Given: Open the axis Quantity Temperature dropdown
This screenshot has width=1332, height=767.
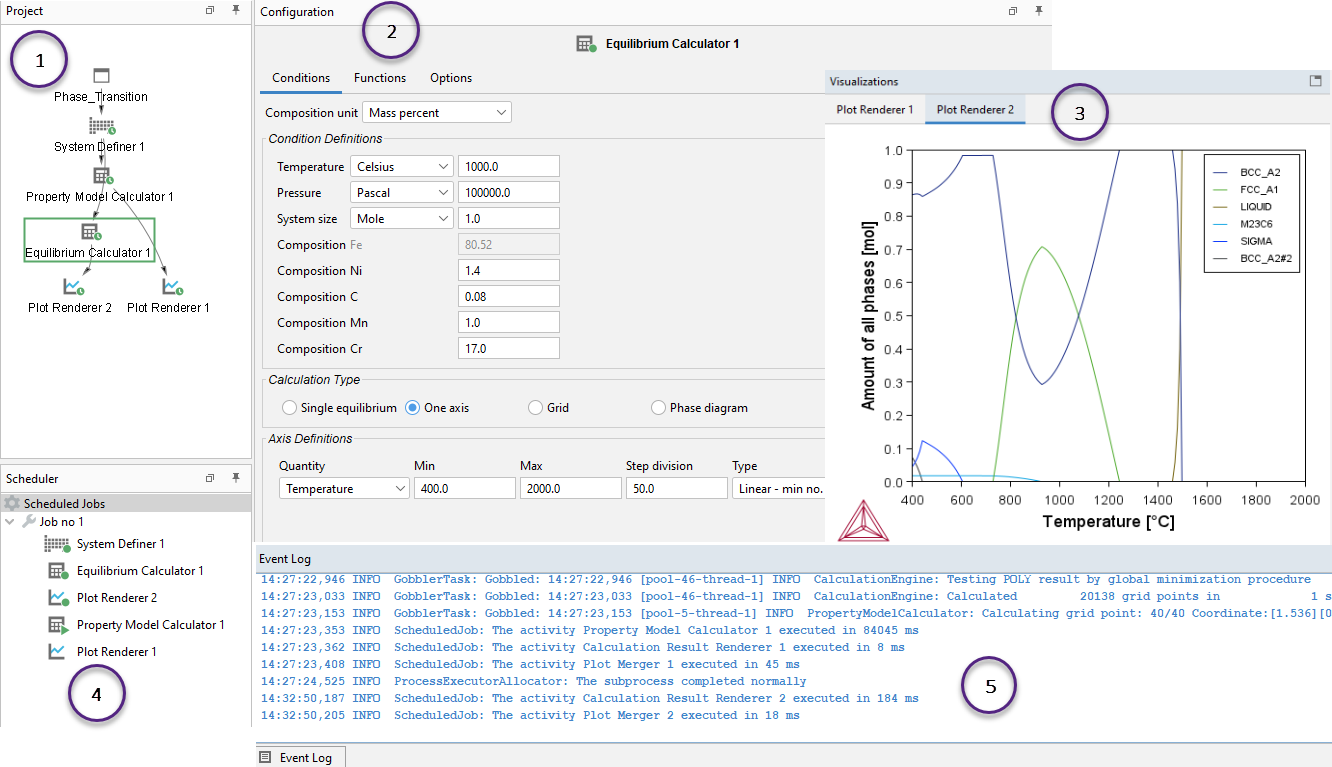Looking at the screenshot, I should click(x=345, y=489).
